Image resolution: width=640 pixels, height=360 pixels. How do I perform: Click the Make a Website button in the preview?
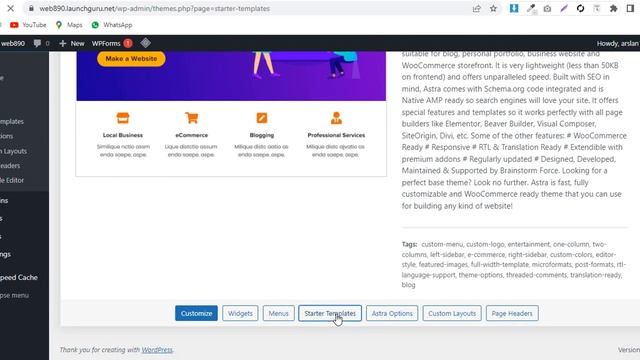coord(131,59)
